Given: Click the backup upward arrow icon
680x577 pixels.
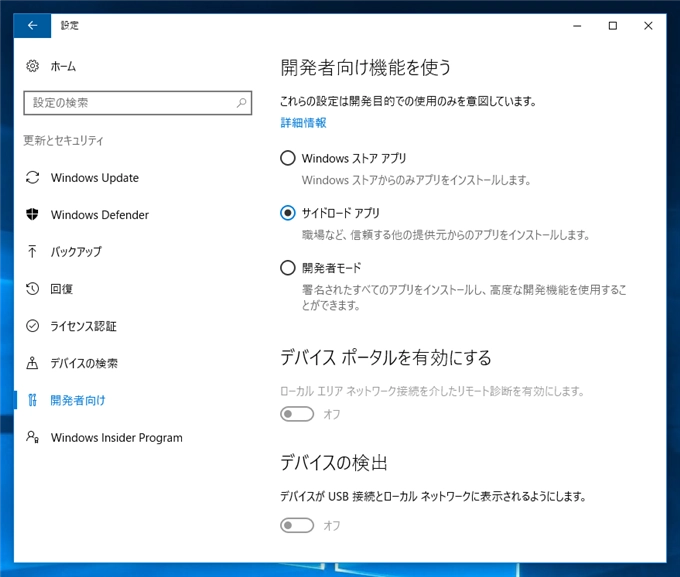Looking at the screenshot, I should click(32, 251).
